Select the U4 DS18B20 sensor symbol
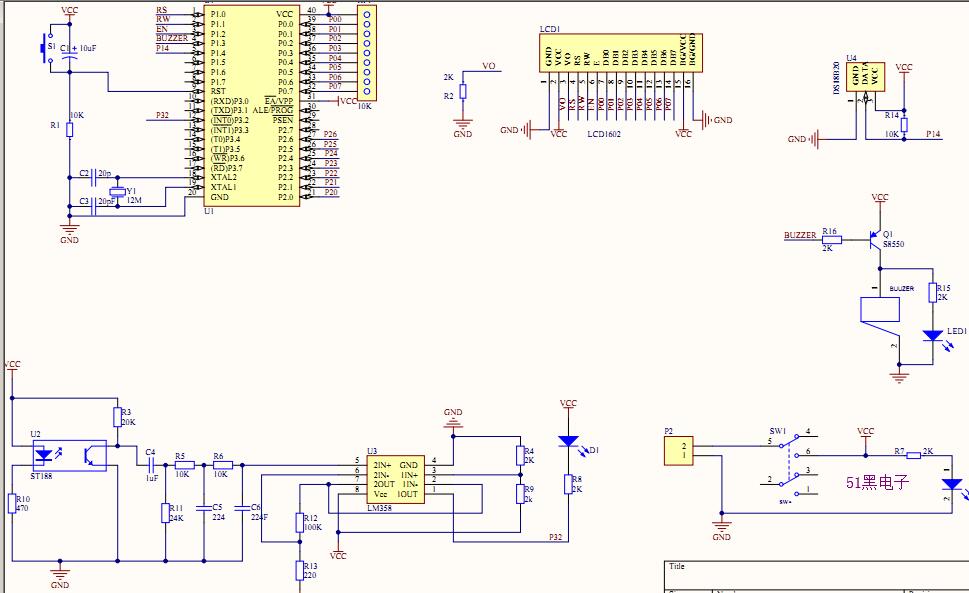Viewport: 969px width, 593px height. (x=866, y=77)
